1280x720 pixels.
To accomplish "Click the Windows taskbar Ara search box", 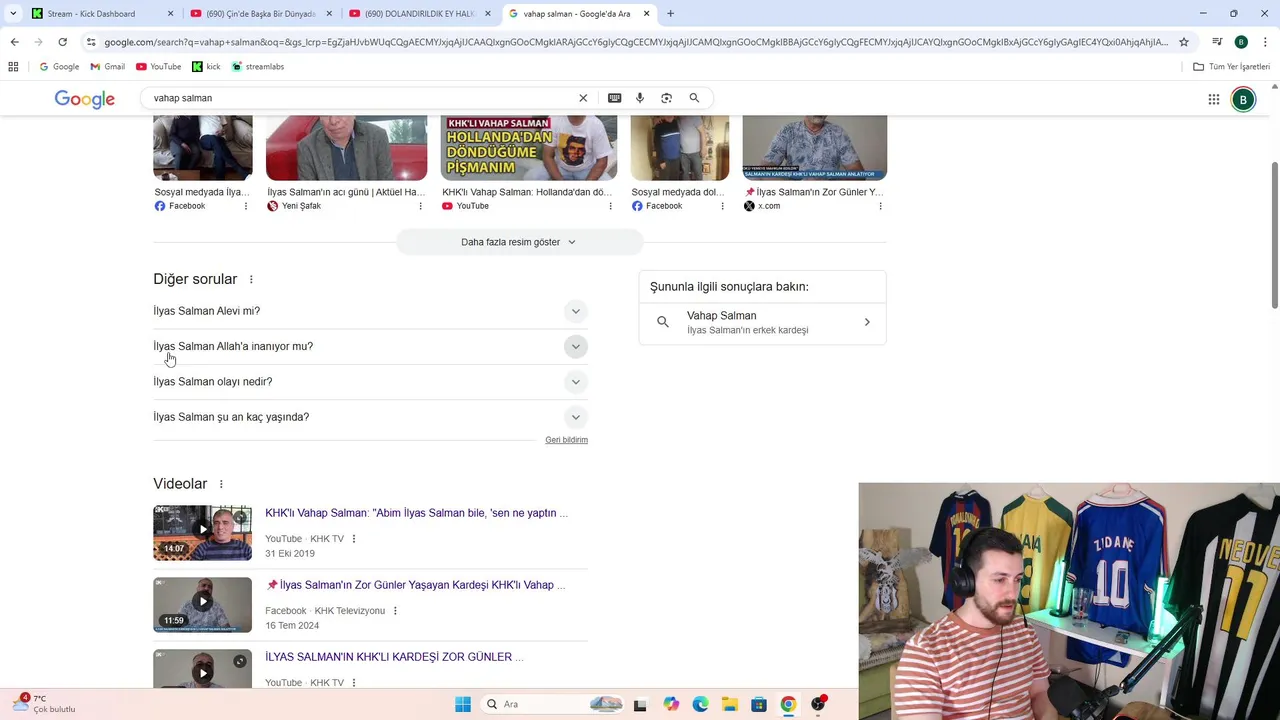I will (x=552, y=704).
